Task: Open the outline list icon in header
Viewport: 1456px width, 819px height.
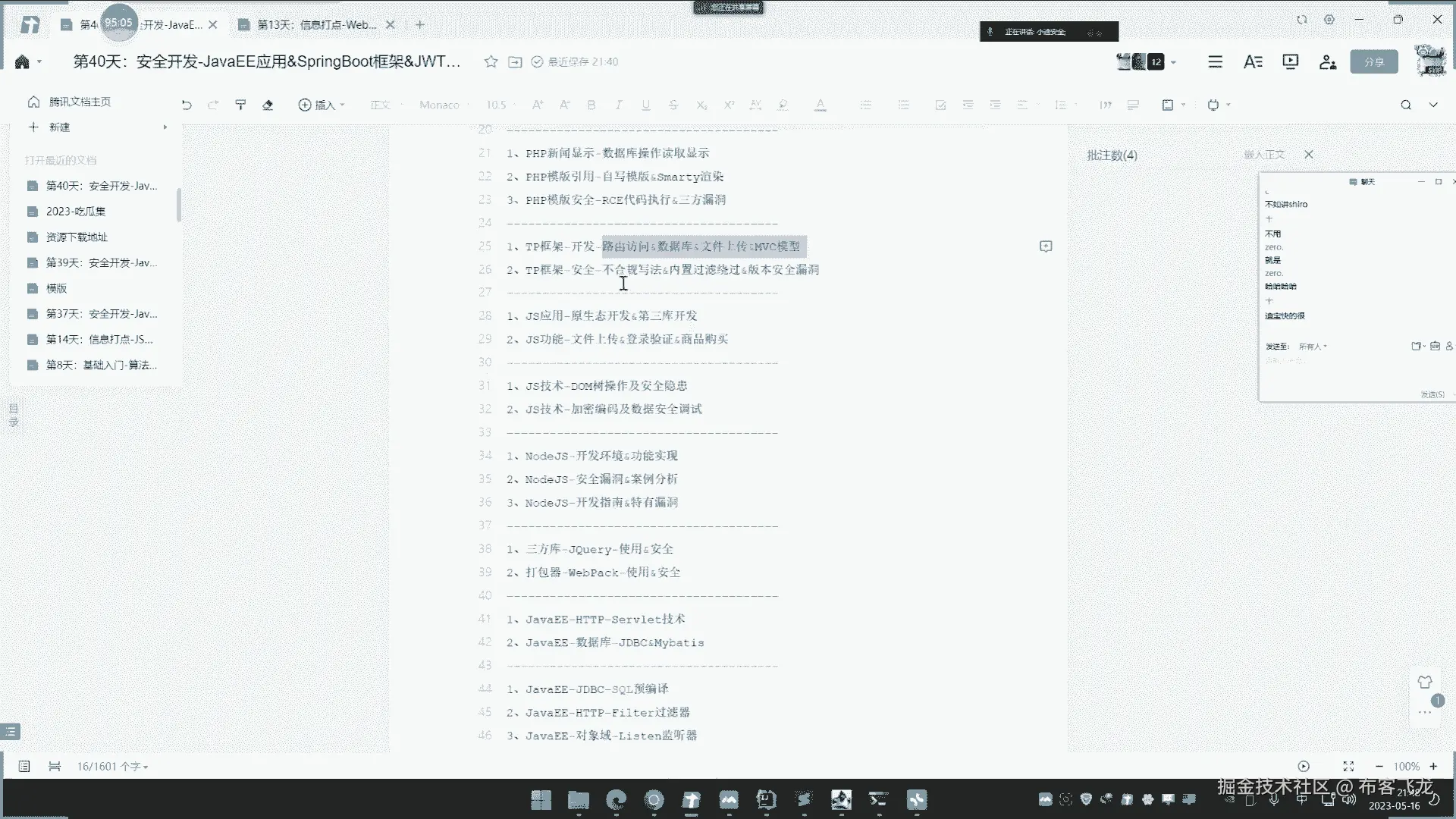Action: coord(1215,61)
